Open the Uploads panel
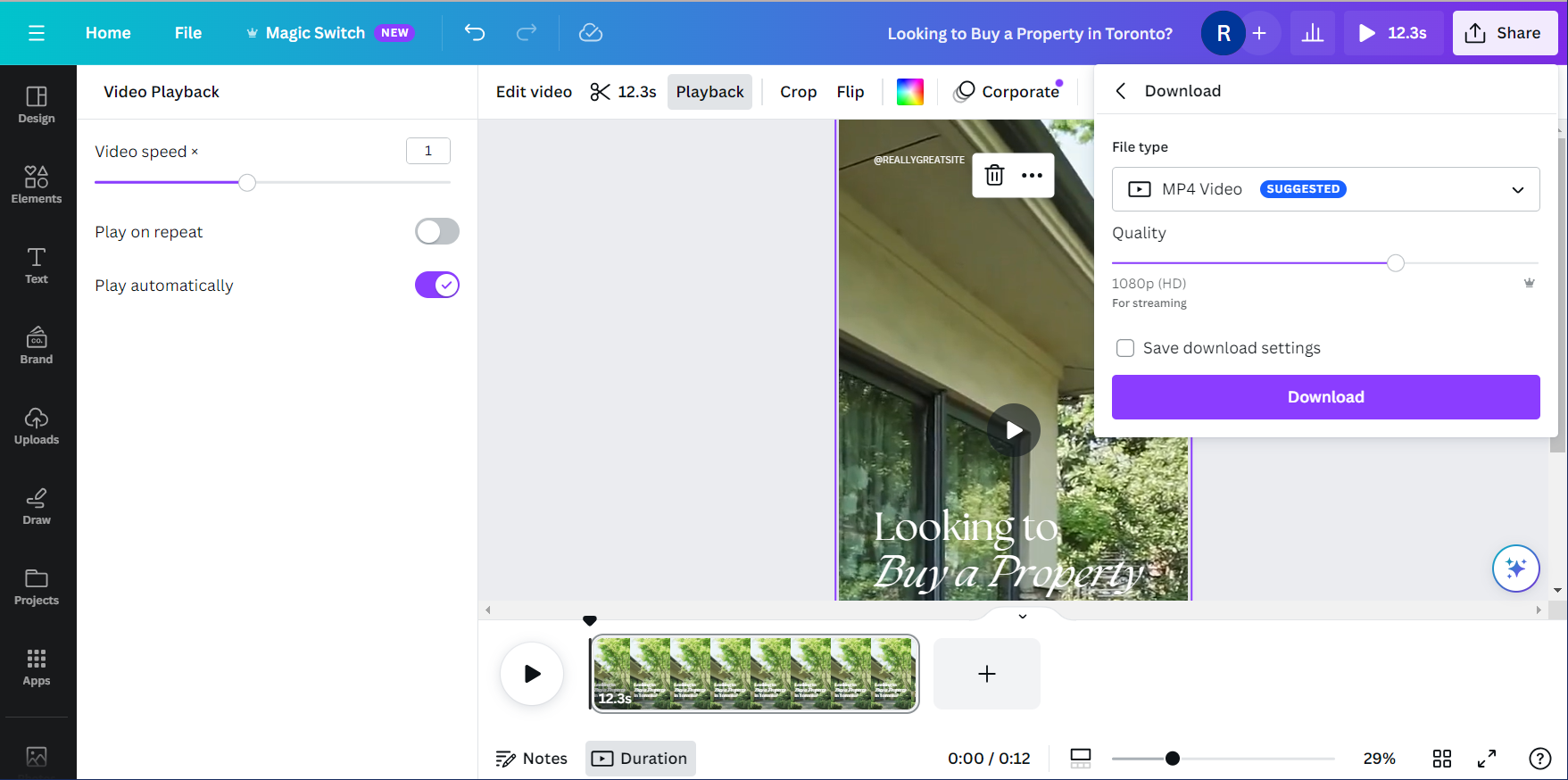Image resolution: width=1568 pixels, height=780 pixels. (x=37, y=426)
